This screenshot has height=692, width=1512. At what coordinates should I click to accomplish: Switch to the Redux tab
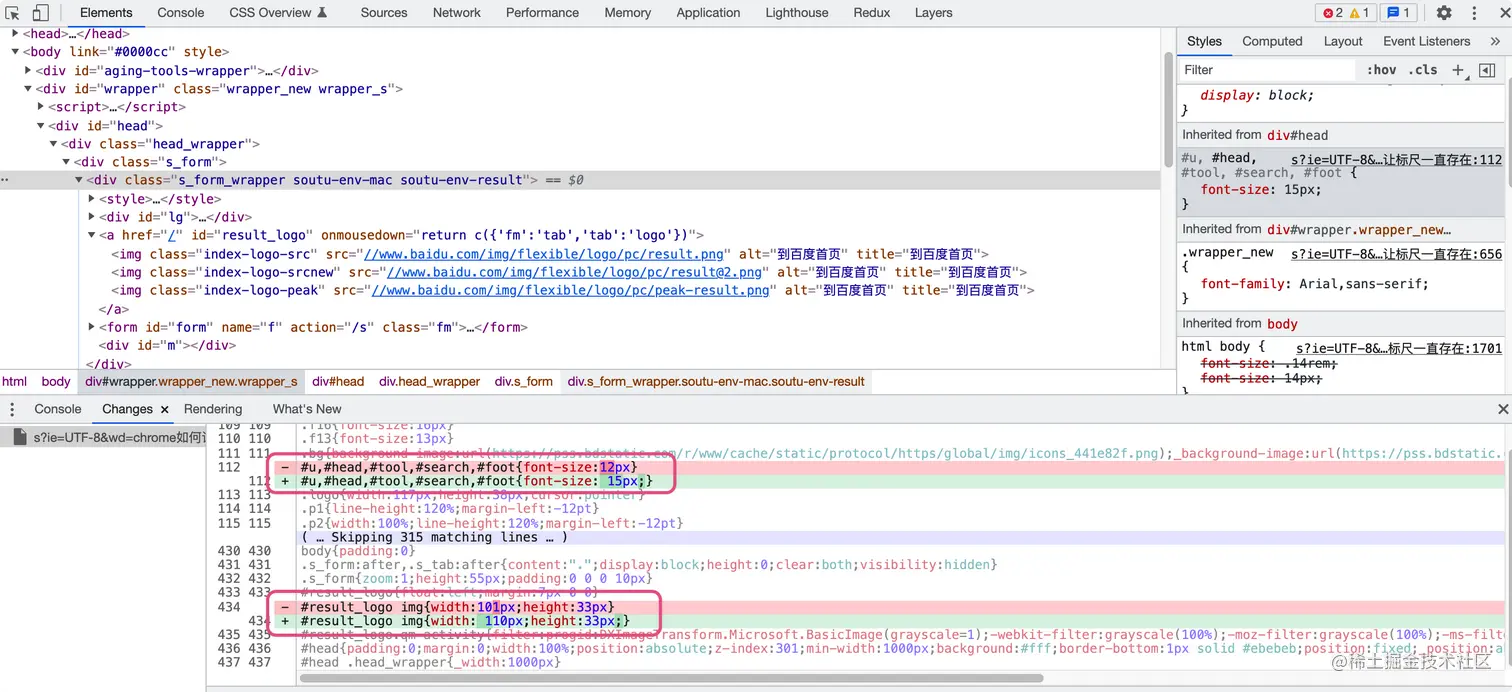pyautogui.click(x=872, y=13)
